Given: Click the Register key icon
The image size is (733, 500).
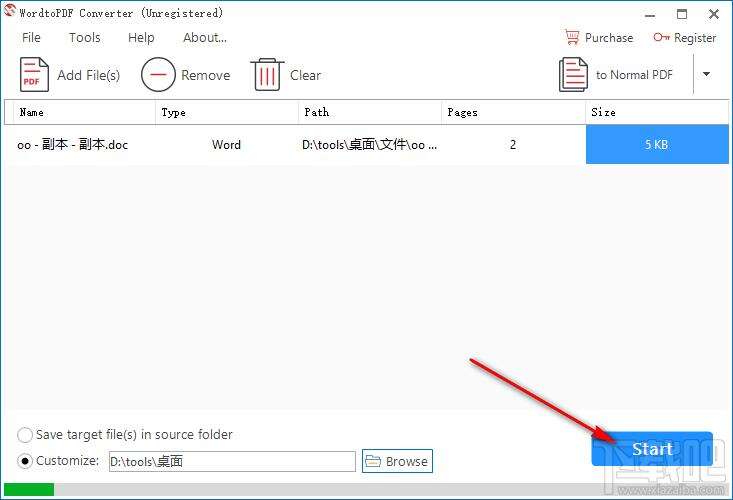Looking at the screenshot, I should [661, 37].
